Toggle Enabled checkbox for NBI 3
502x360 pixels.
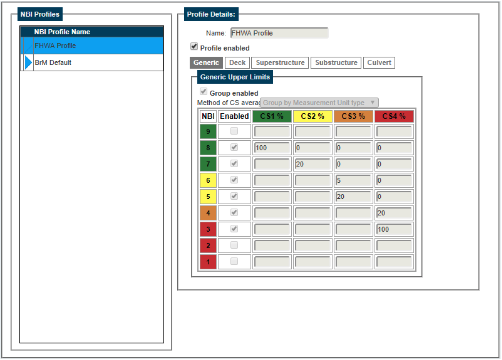click(234, 229)
